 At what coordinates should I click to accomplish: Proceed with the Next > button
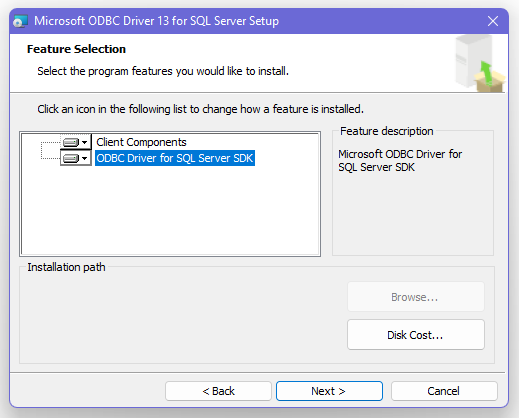[329, 391]
